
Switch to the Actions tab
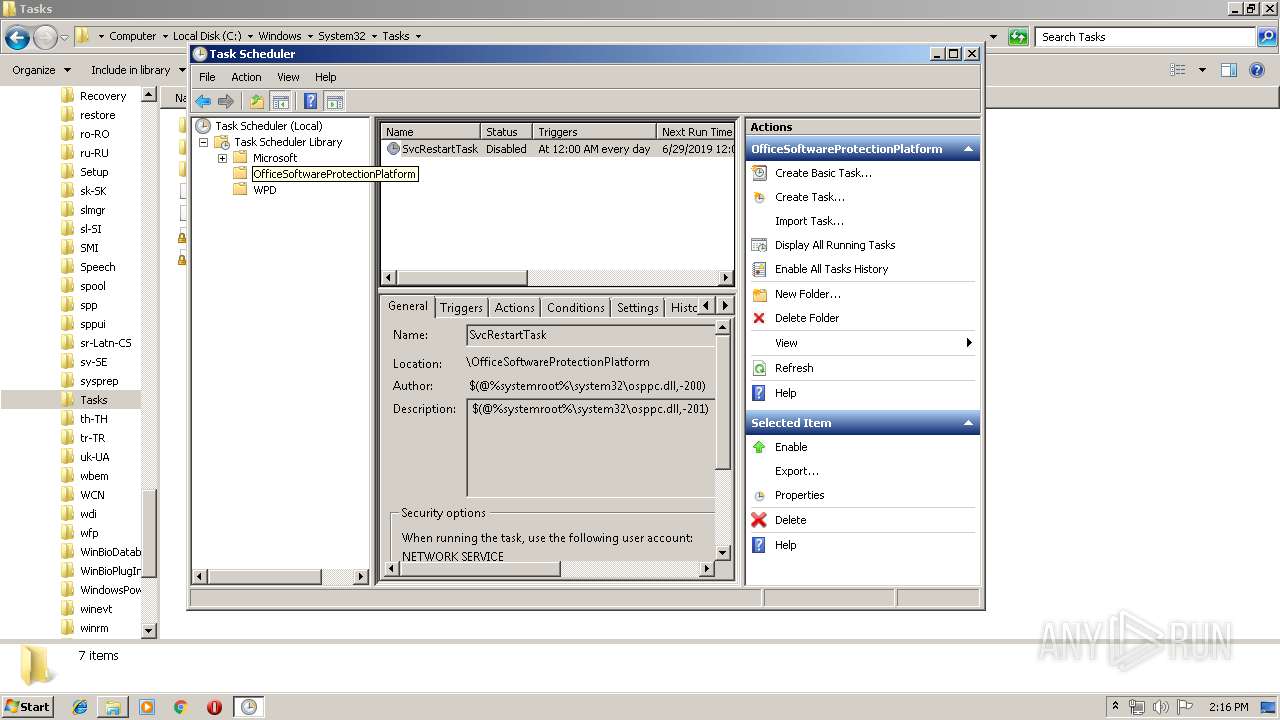click(x=514, y=308)
